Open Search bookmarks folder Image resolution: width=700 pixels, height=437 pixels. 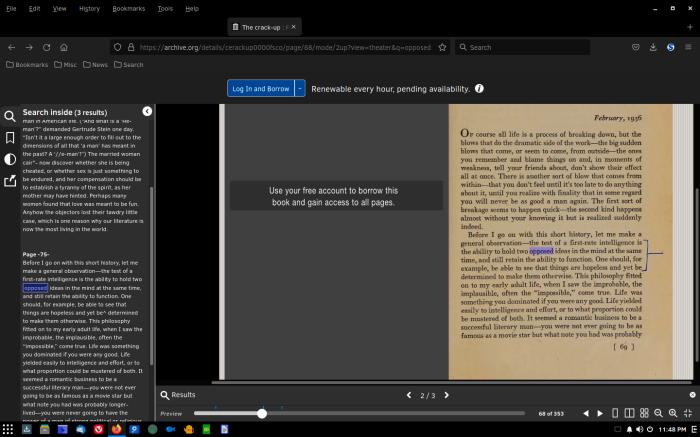[129, 65]
